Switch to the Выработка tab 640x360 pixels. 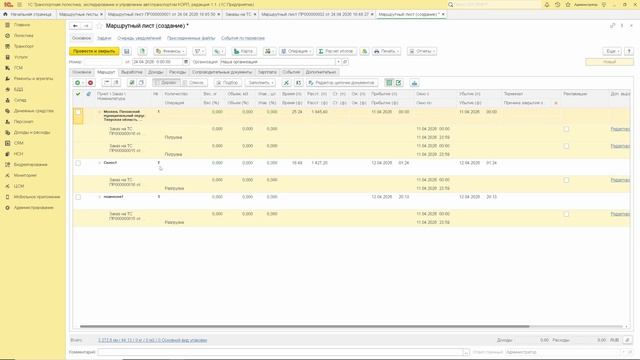point(131,72)
